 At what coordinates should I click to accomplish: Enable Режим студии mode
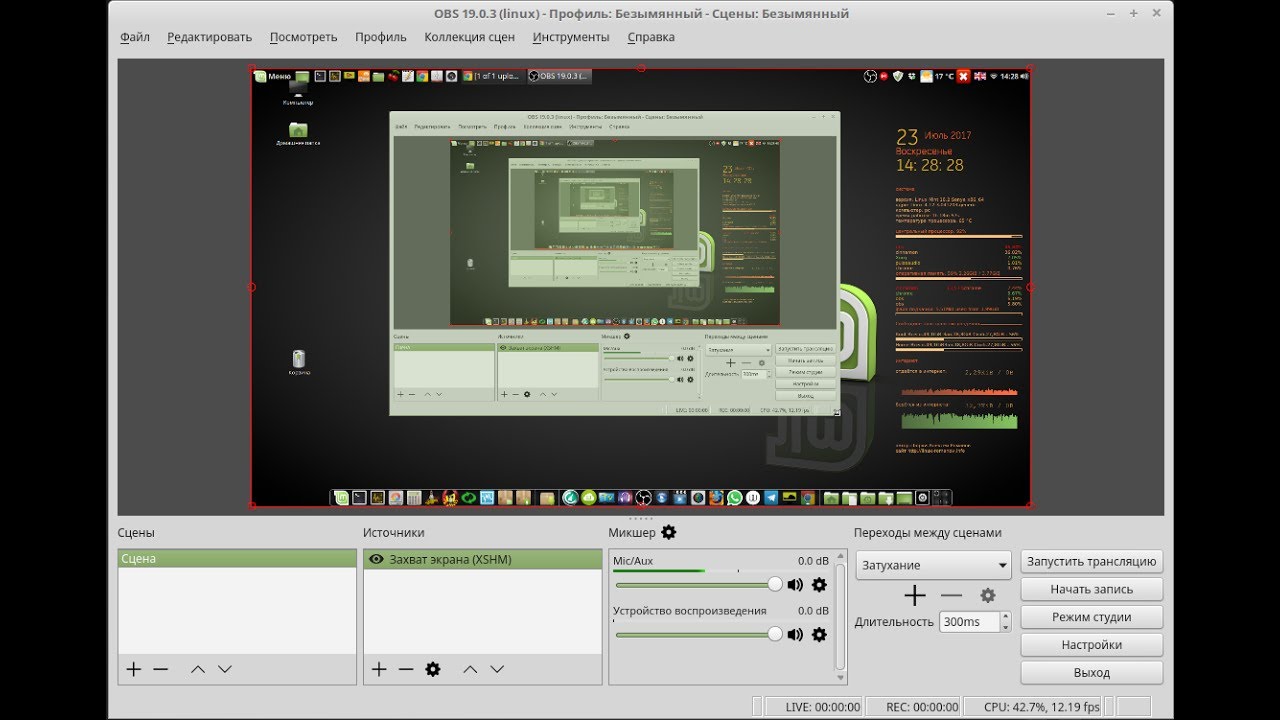pos(1092,617)
